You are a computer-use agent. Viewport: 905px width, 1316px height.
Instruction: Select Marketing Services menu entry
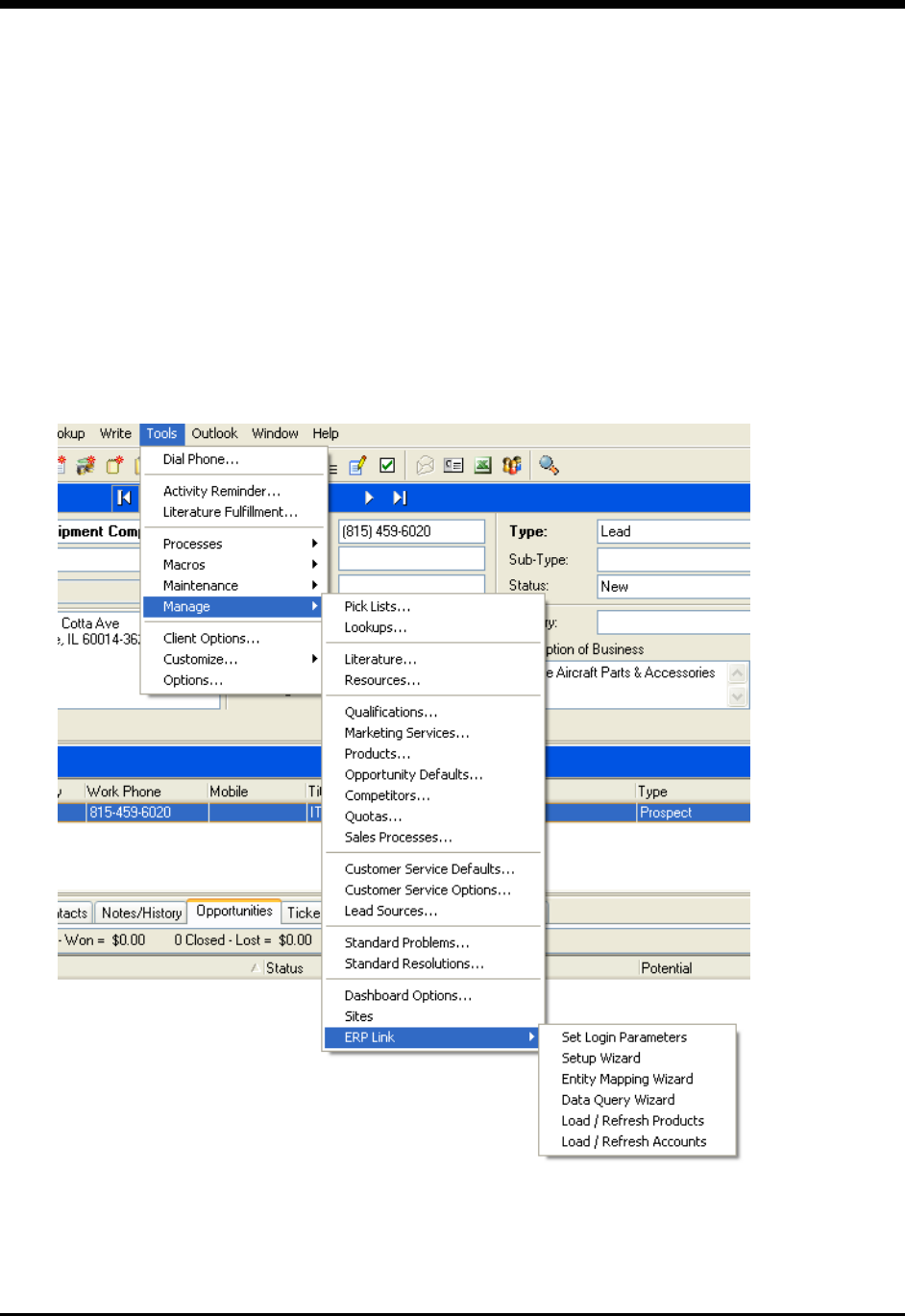[x=432, y=733]
